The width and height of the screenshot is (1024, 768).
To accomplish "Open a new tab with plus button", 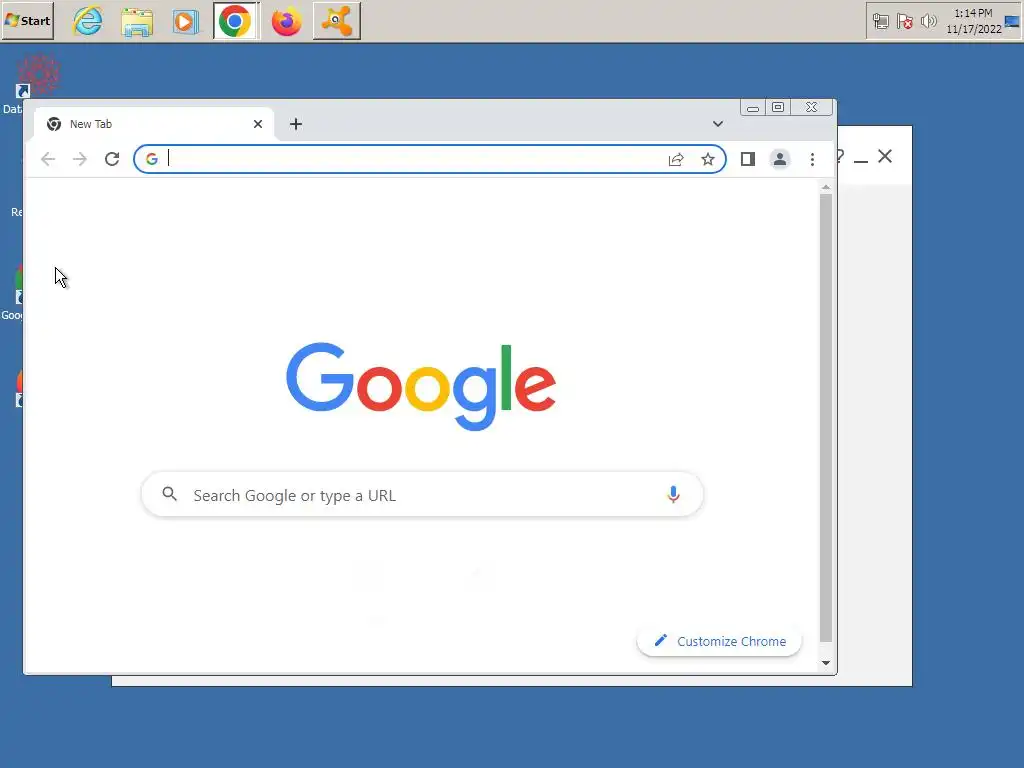I will point(296,124).
